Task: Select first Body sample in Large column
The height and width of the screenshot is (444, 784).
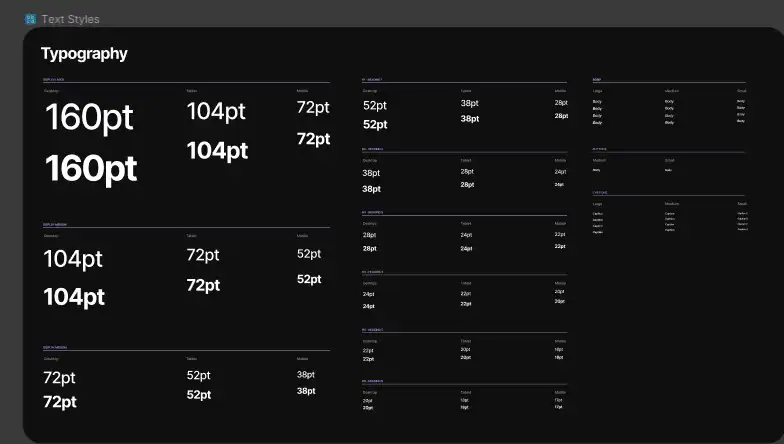Action: (x=597, y=102)
